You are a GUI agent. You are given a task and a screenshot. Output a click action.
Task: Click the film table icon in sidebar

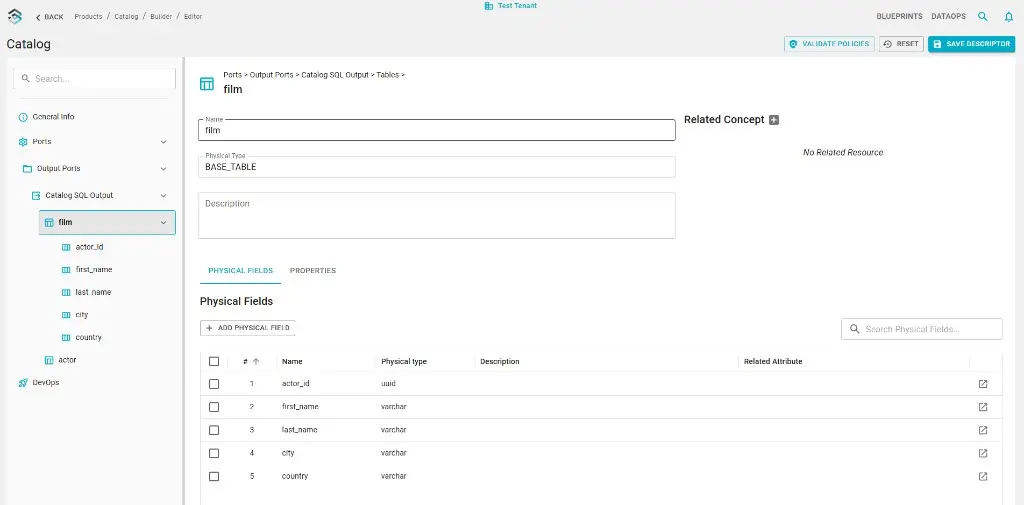click(49, 223)
